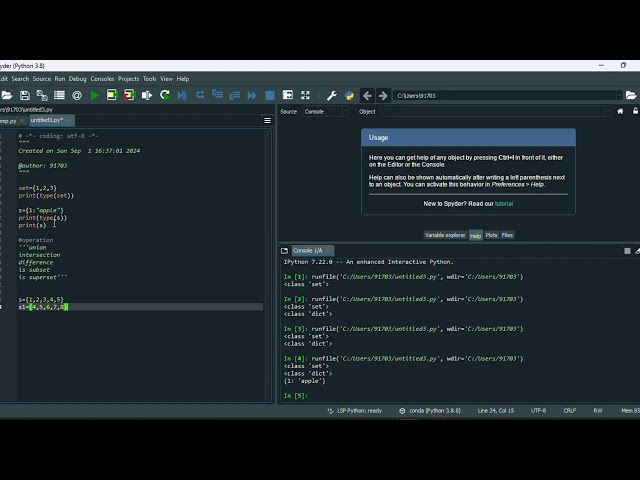Continue debug execution
The image size is (640, 480).
pos(252,96)
